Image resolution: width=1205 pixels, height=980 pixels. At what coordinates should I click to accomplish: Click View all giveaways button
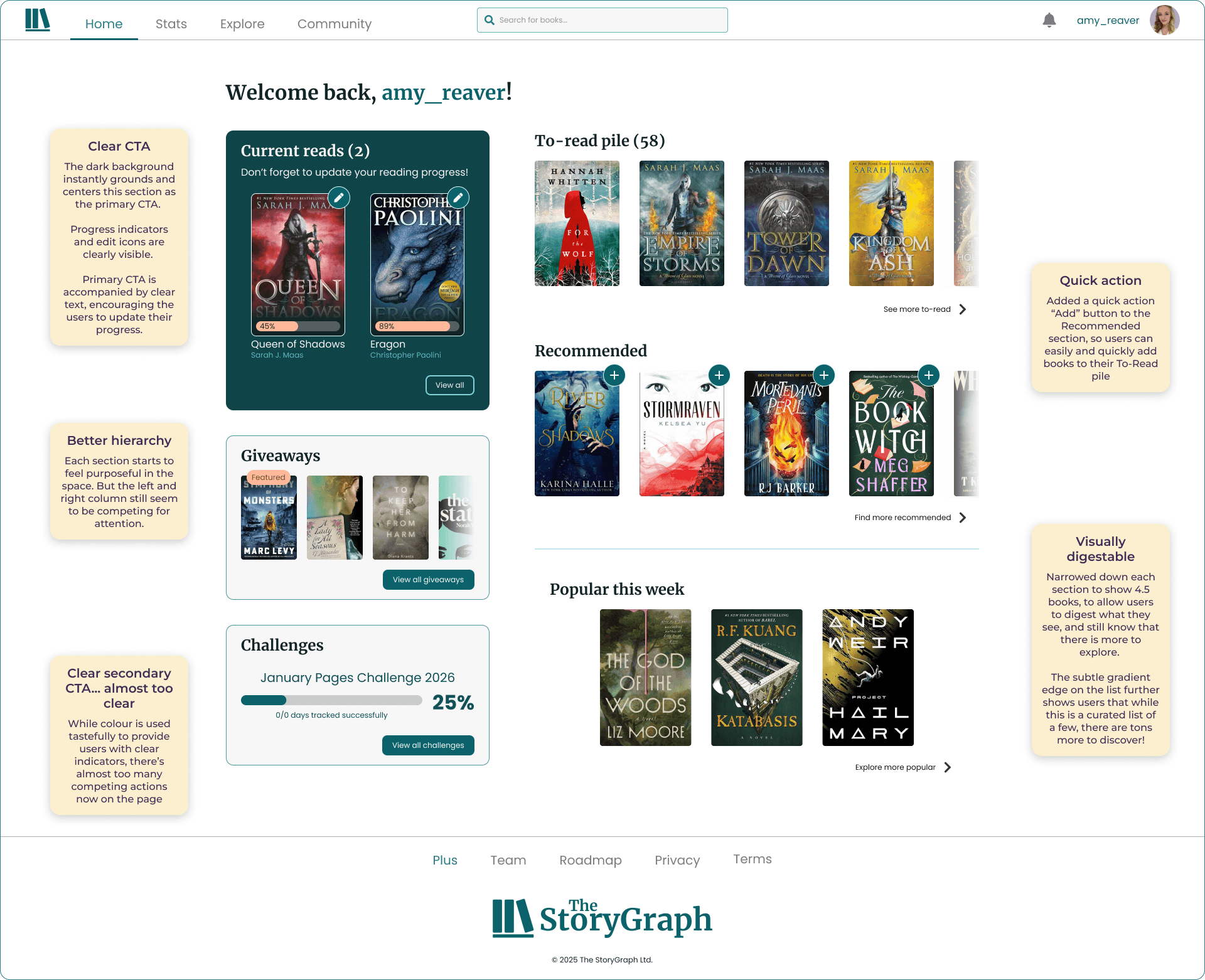coord(428,580)
